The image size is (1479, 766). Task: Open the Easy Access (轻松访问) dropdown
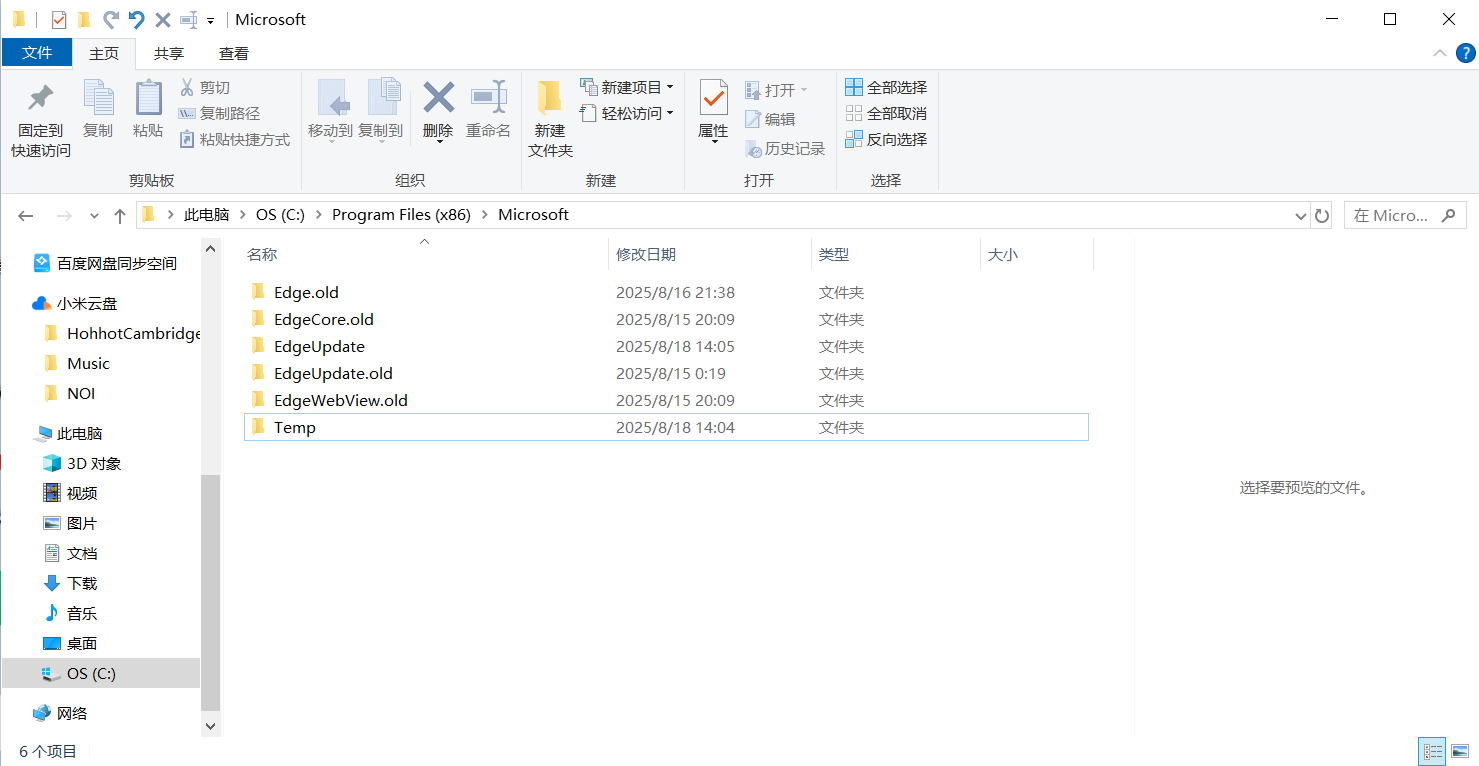click(626, 113)
